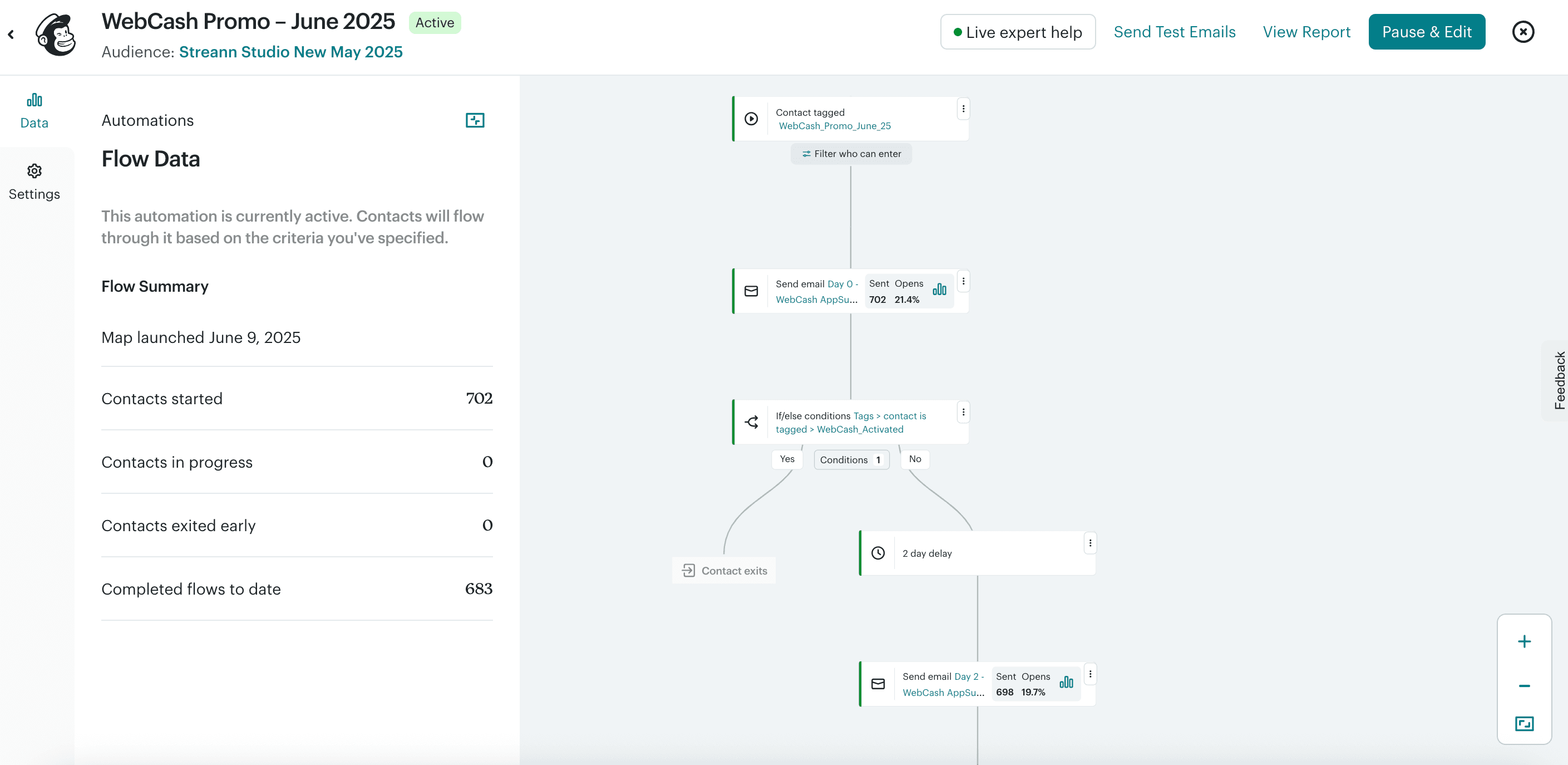Go back using the left chevron arrow

[11, 35]
